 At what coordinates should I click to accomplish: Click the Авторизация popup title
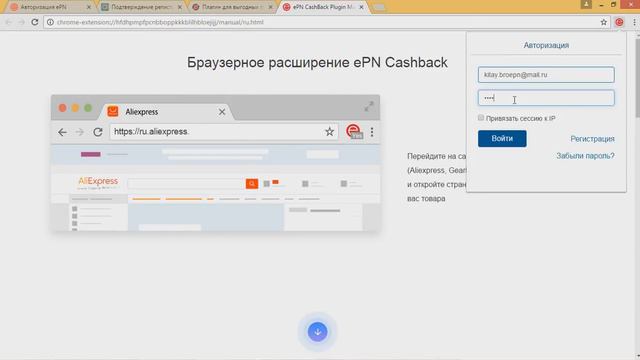[x=546, y=45]
